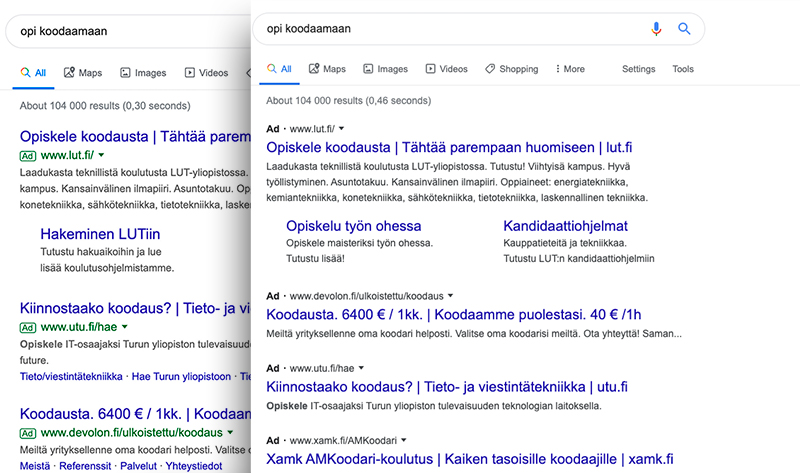
Task: Open the Shopping tab
Action: point(511,69)
